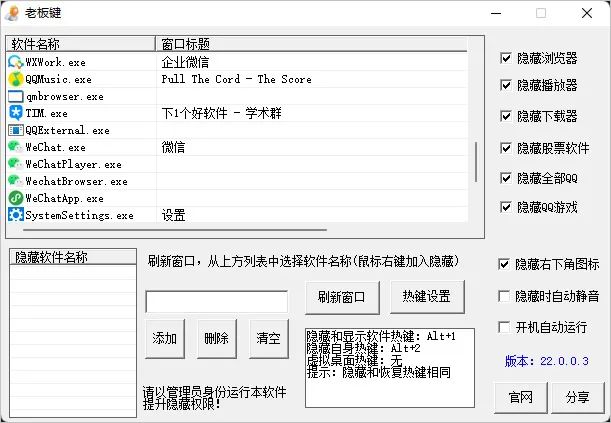Click the 刷新窗口 button

[x=342, y=298]
